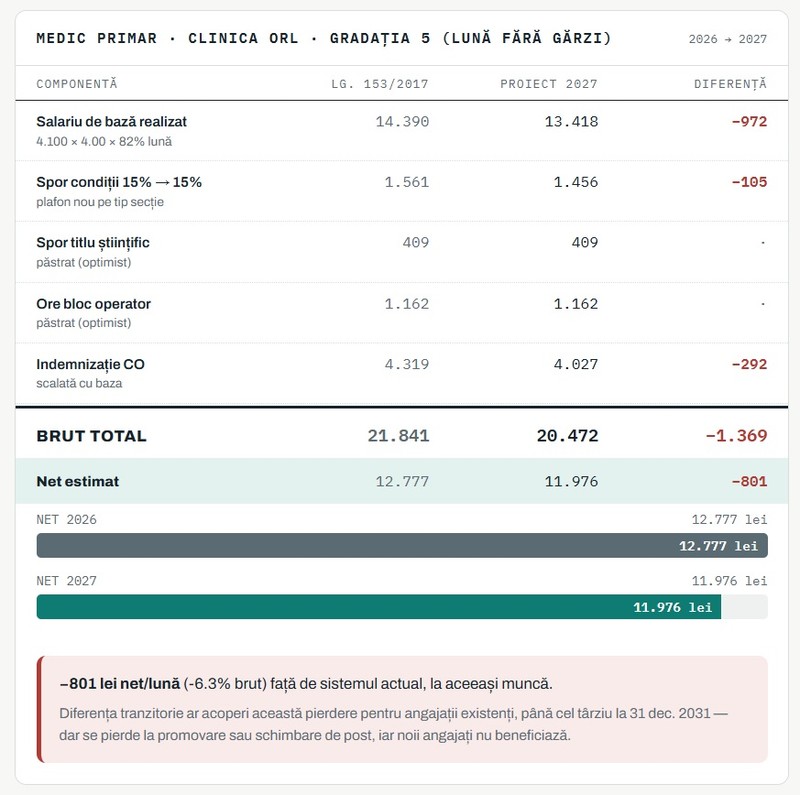Select the 'Indemnizație CO' row label
The image size is (800, 795).
(x=90, y=364)
